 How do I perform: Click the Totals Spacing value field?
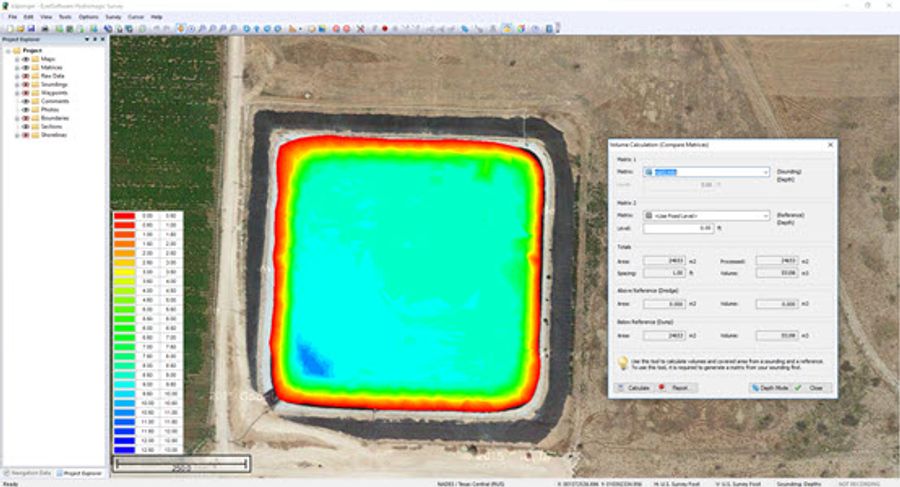[665, 273]
